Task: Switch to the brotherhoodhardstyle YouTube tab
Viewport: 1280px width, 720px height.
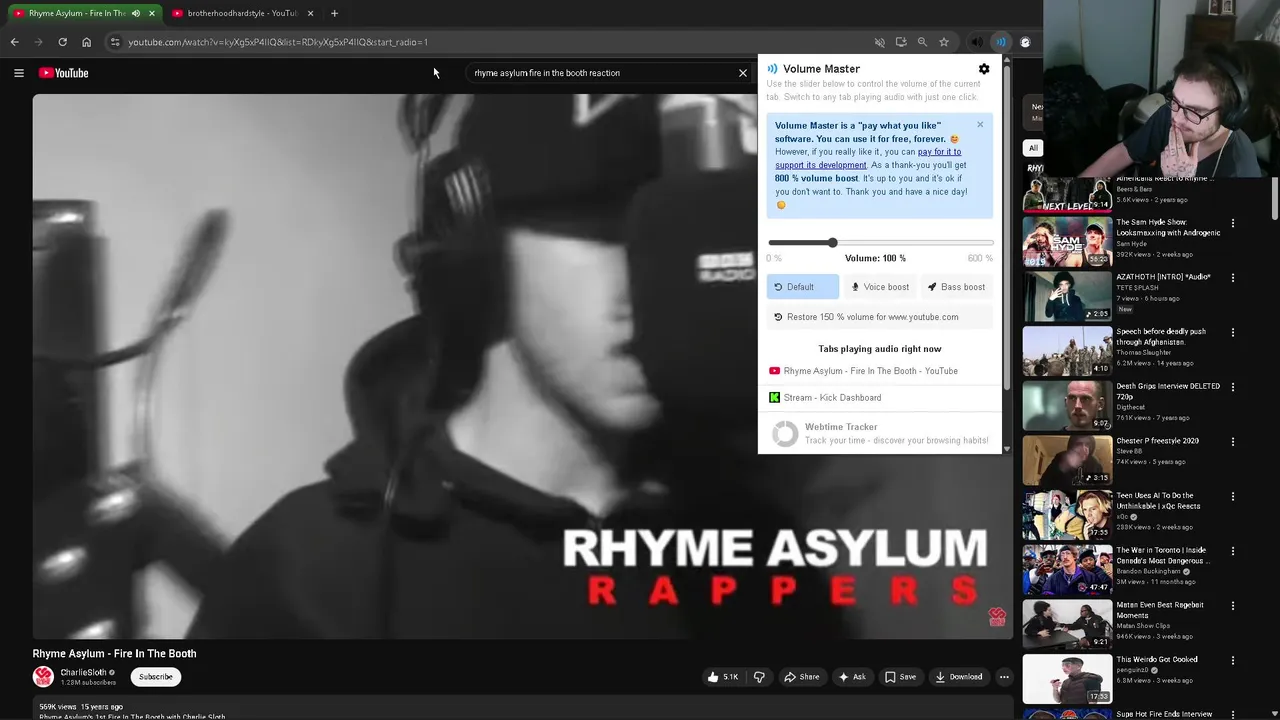Action: click(x=241, y=13)
